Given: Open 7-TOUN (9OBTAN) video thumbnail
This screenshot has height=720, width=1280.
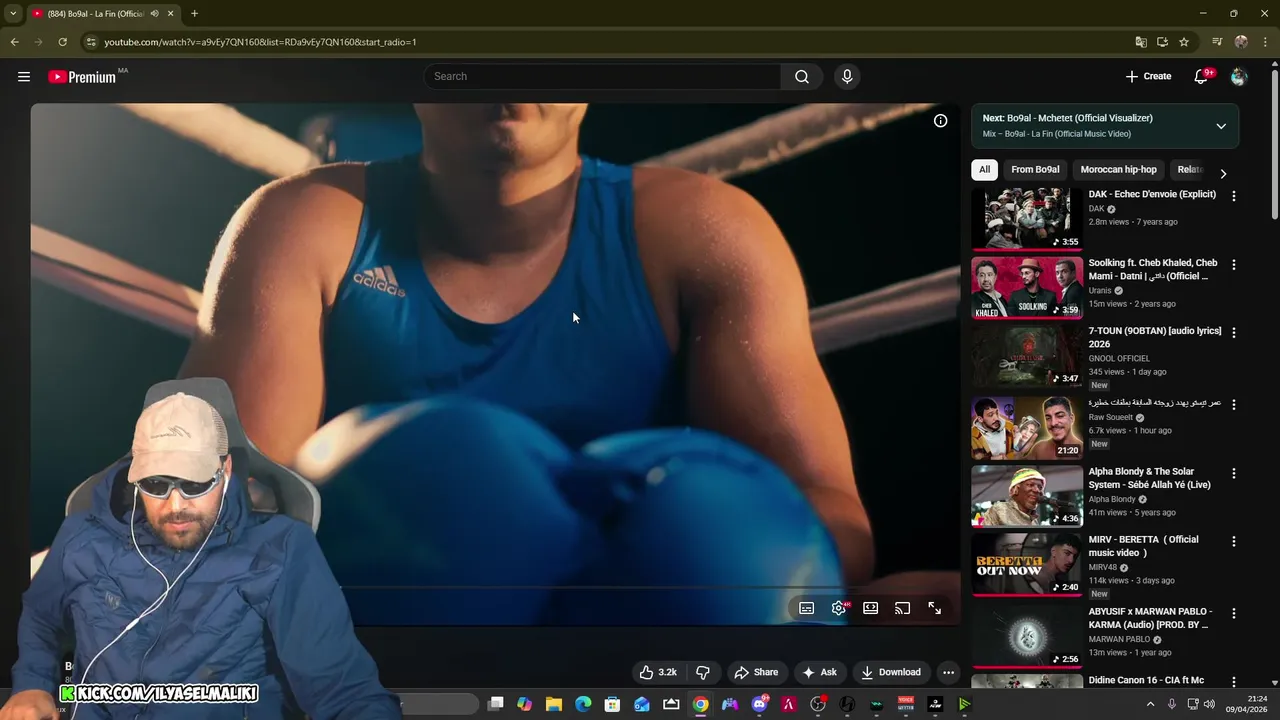Looking at the screenshot, I should pyautogui.click(x=1027, y=356).
